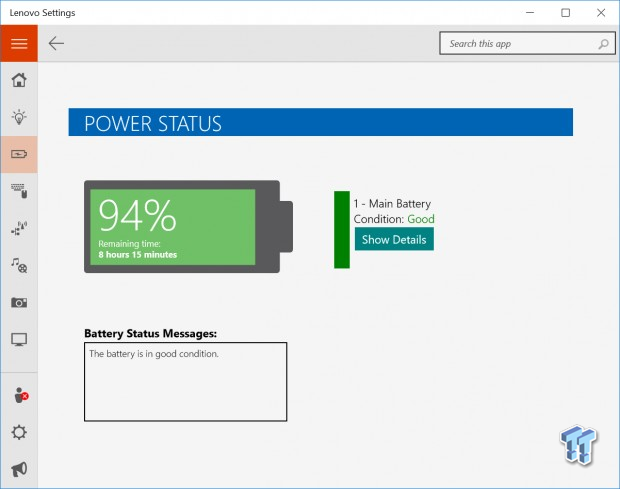The image size is (620, 489).
Task: Open the megaphone feedback icon
Action: click(19, 469)
